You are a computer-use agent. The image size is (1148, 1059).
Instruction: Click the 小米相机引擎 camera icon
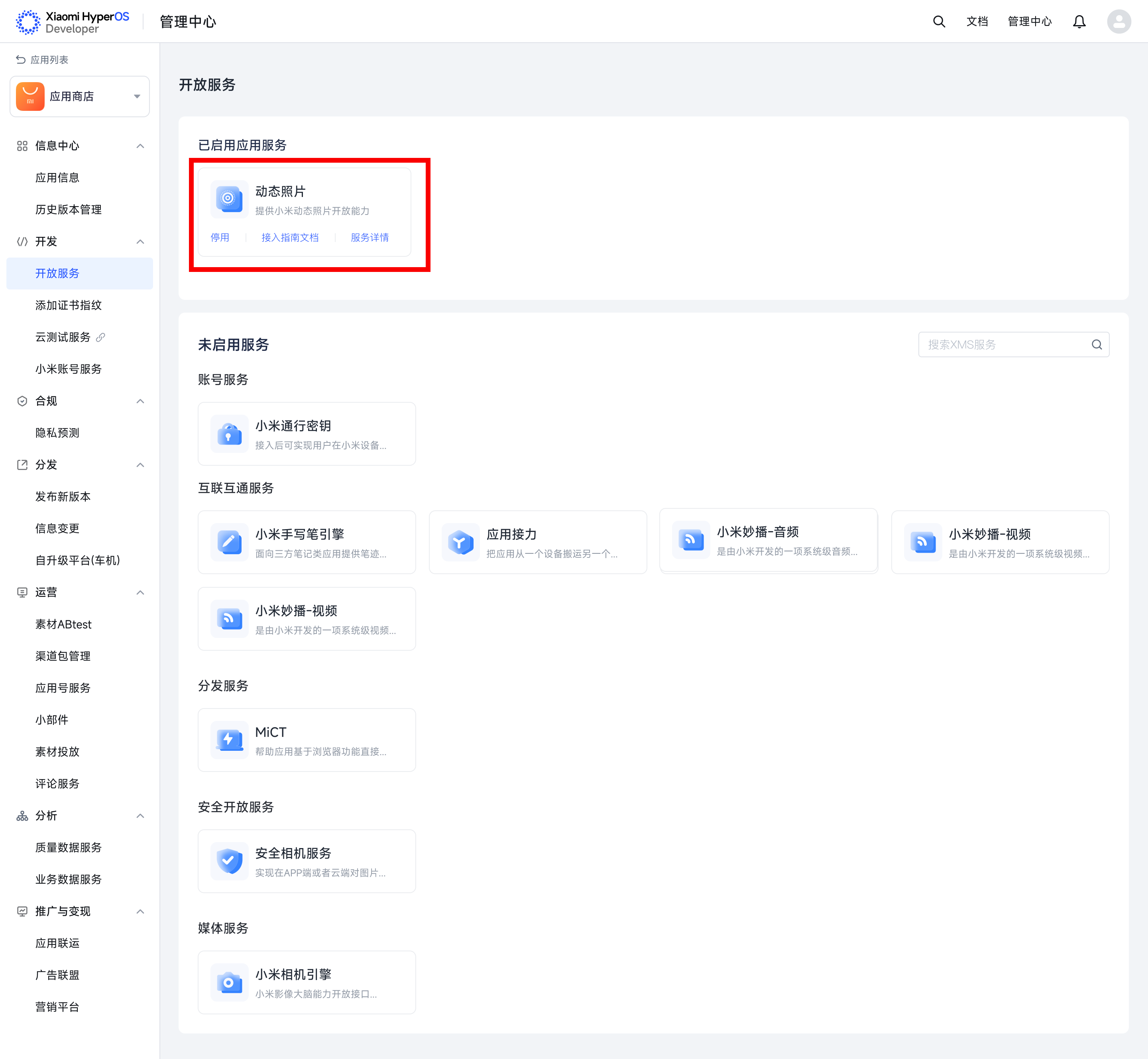tap(229, 982)
